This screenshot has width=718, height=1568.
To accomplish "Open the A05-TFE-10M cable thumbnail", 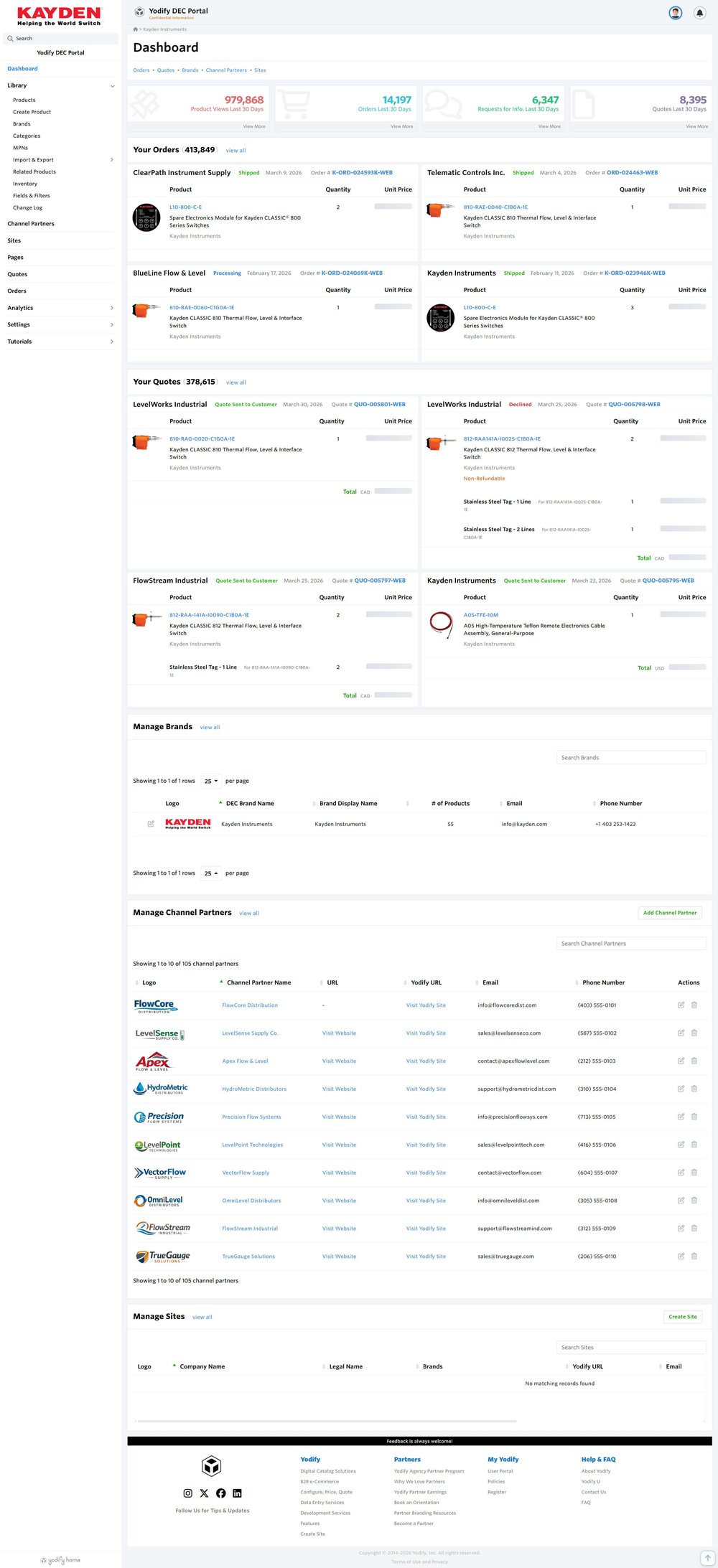I will (441, 624).
